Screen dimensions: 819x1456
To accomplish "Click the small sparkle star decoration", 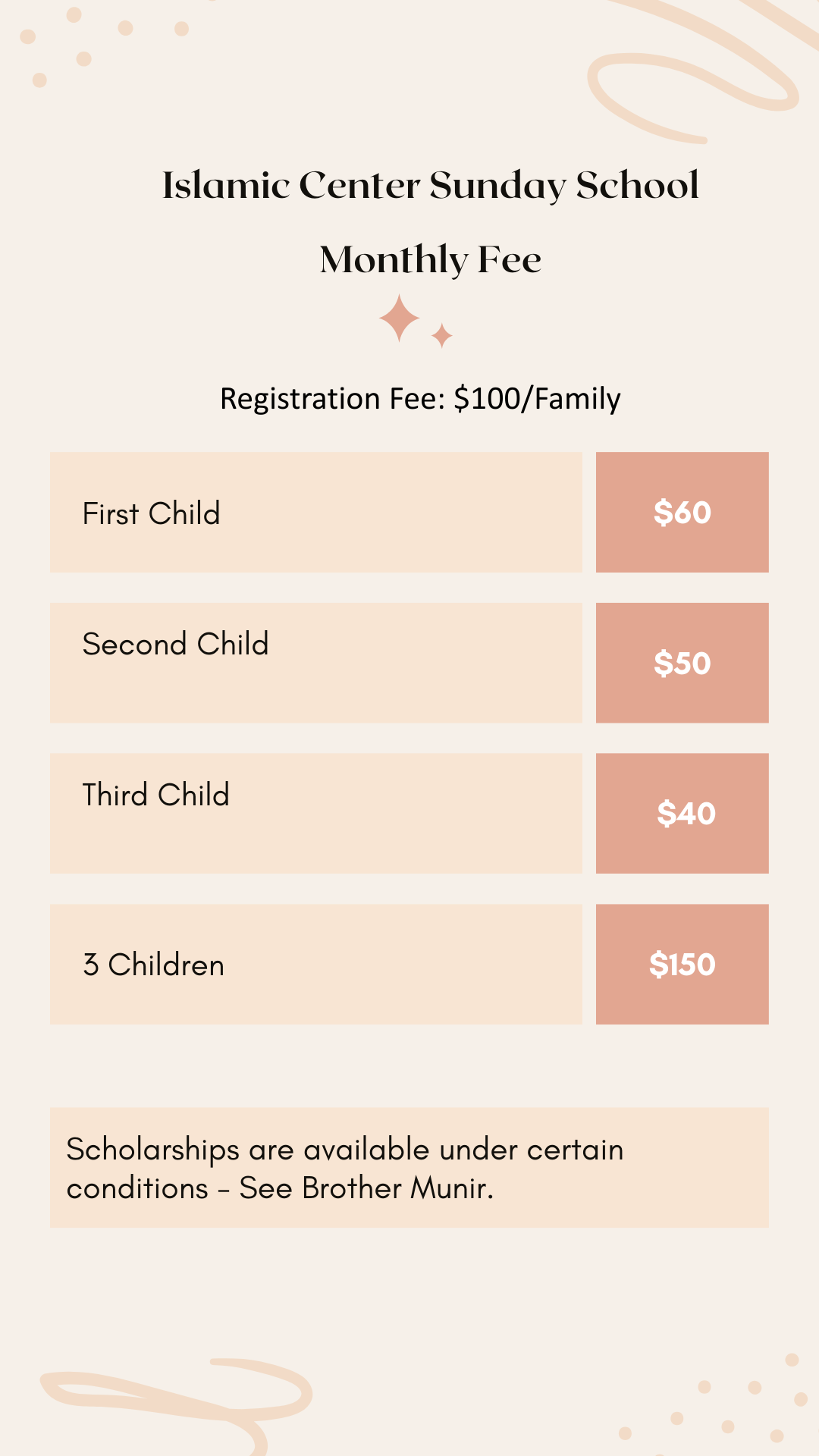I will 441,334.
